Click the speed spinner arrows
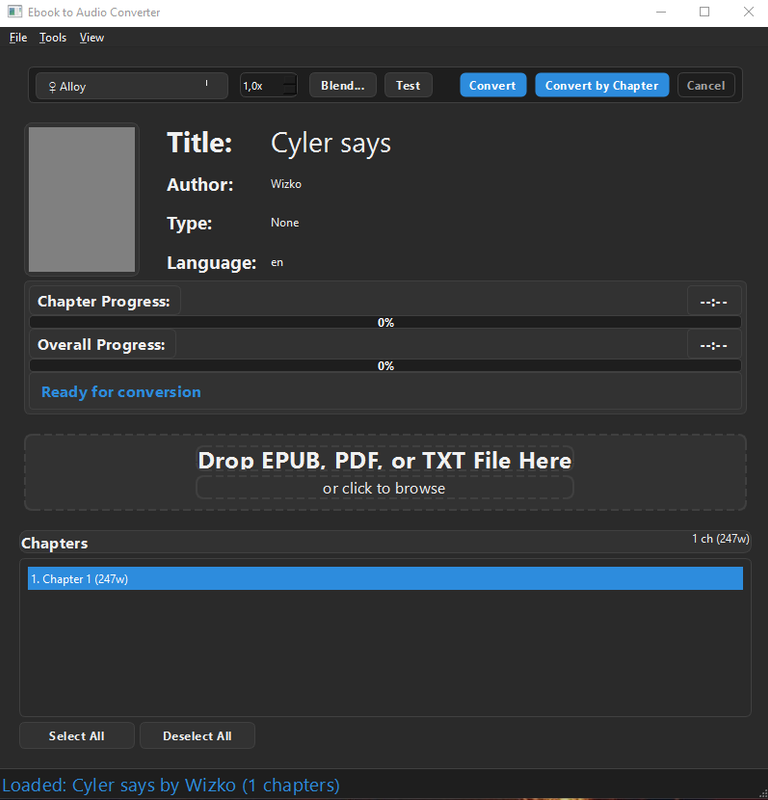The width and height of the screenshot is (768, 800). click(x=289, y=85)
